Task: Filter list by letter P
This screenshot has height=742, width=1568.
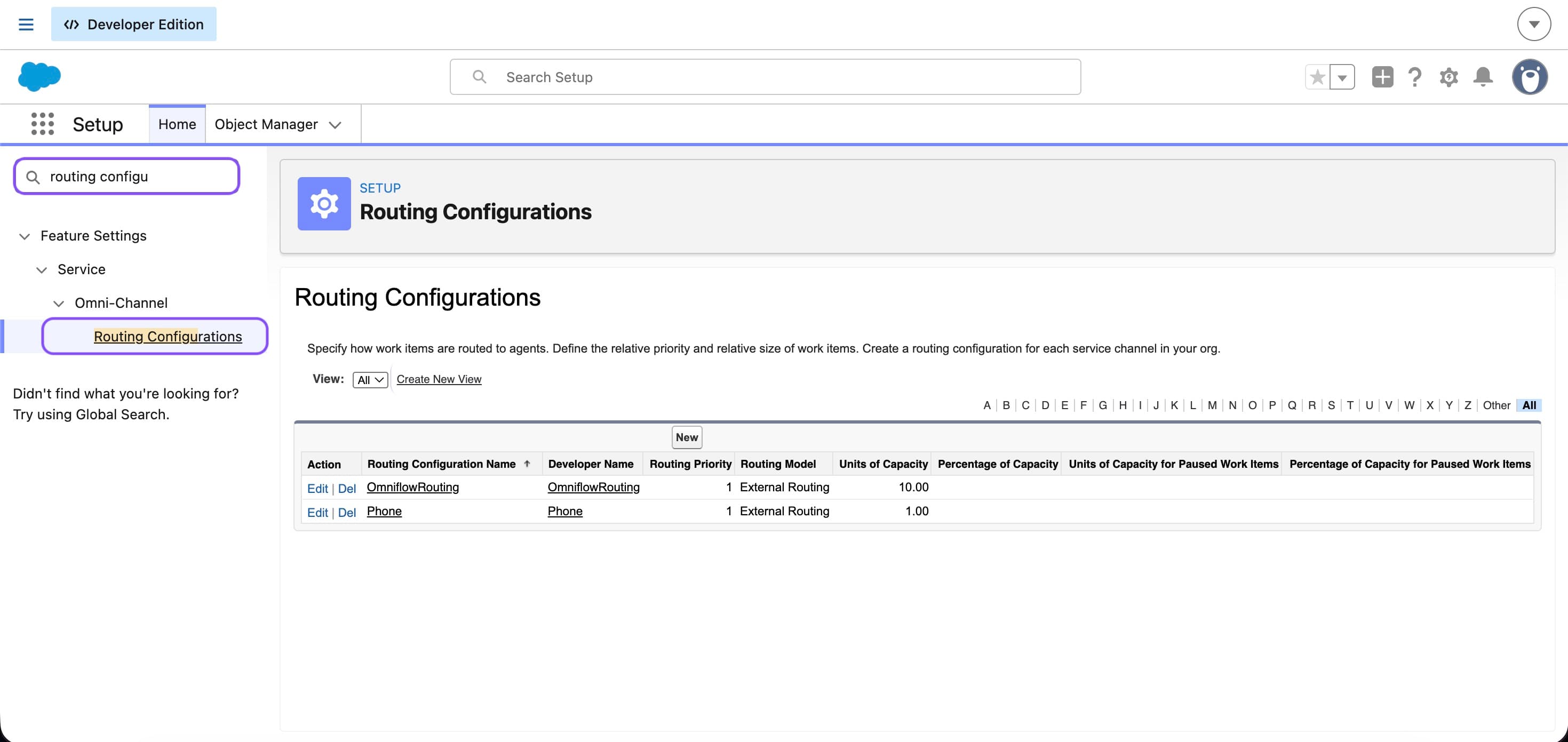Action: (x=1272, y=405)
